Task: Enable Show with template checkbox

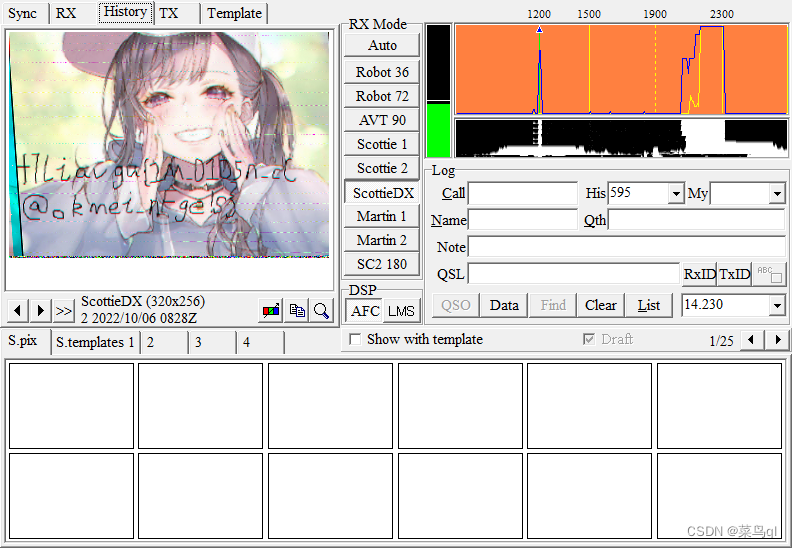Action: (x=356, y=339)
